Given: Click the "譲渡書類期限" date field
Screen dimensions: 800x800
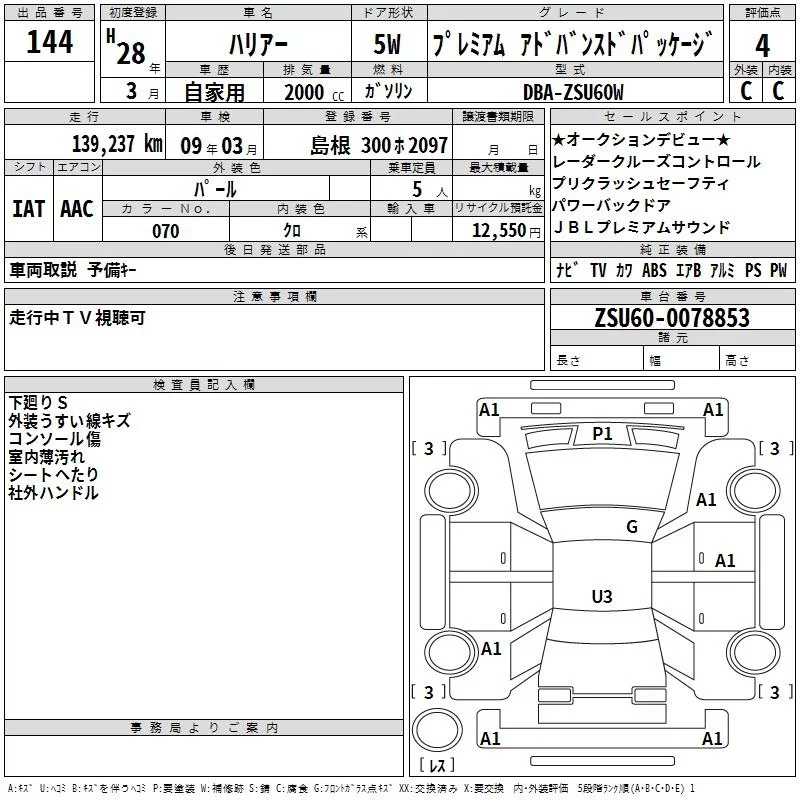Looking at the screenshot, I should [x=498, y=142].
